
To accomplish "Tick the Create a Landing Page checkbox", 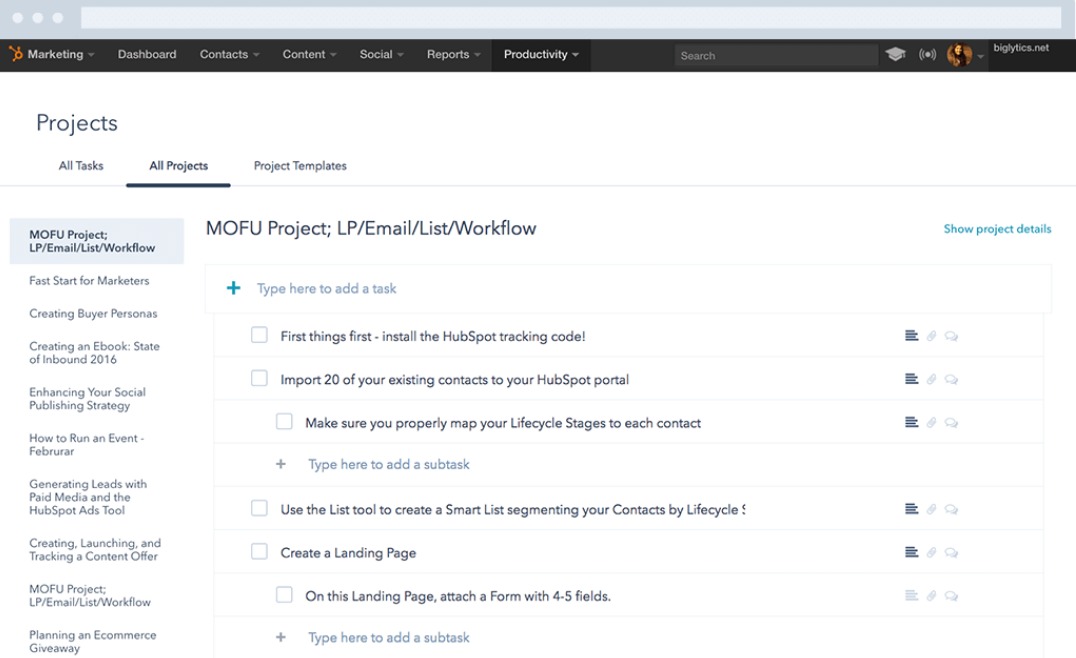I will click(259, 552).
